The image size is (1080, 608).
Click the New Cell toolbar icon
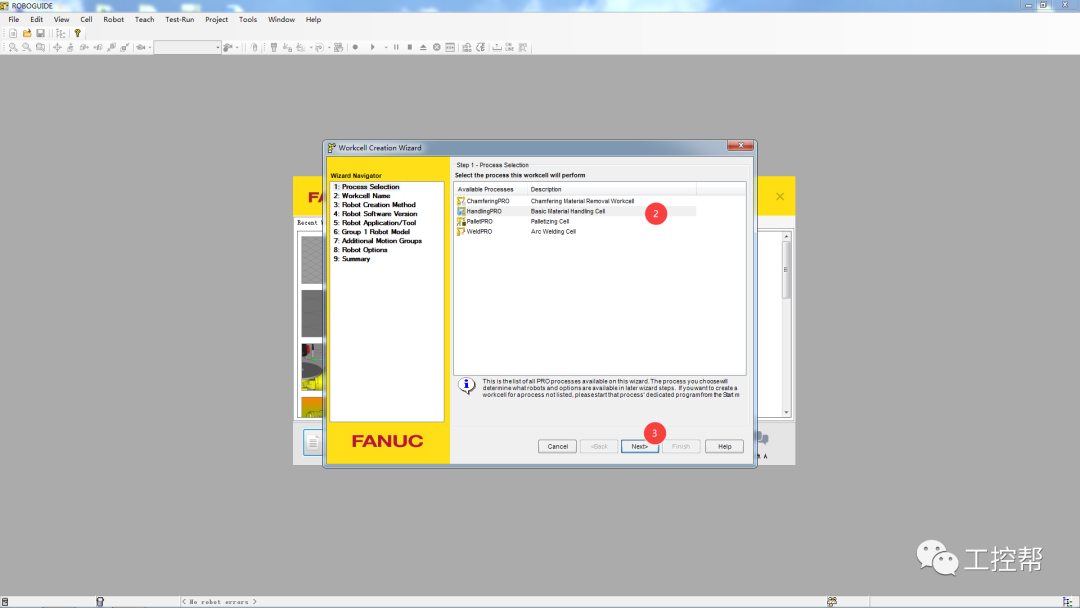click(x=13, y=33)
